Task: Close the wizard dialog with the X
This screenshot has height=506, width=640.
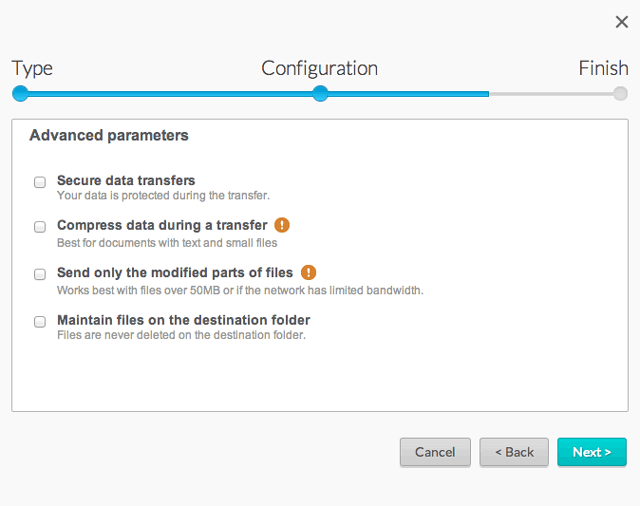Action: (x=621, y=22)
